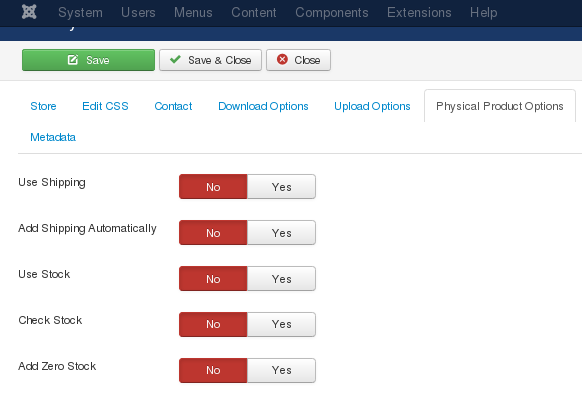
Task: Open the Menus dropdown in navbar
Action: click(x=193, y=13)
